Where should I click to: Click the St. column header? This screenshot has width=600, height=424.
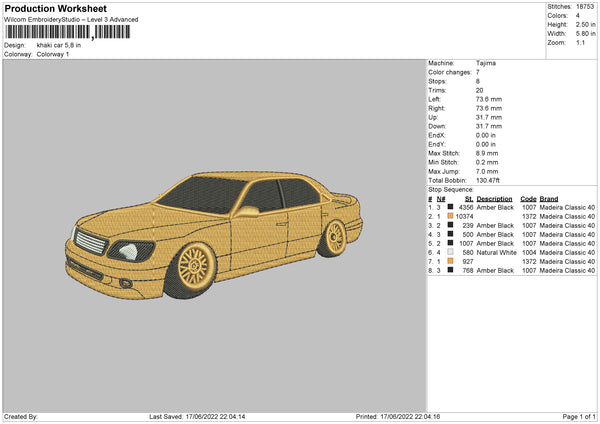468,198
